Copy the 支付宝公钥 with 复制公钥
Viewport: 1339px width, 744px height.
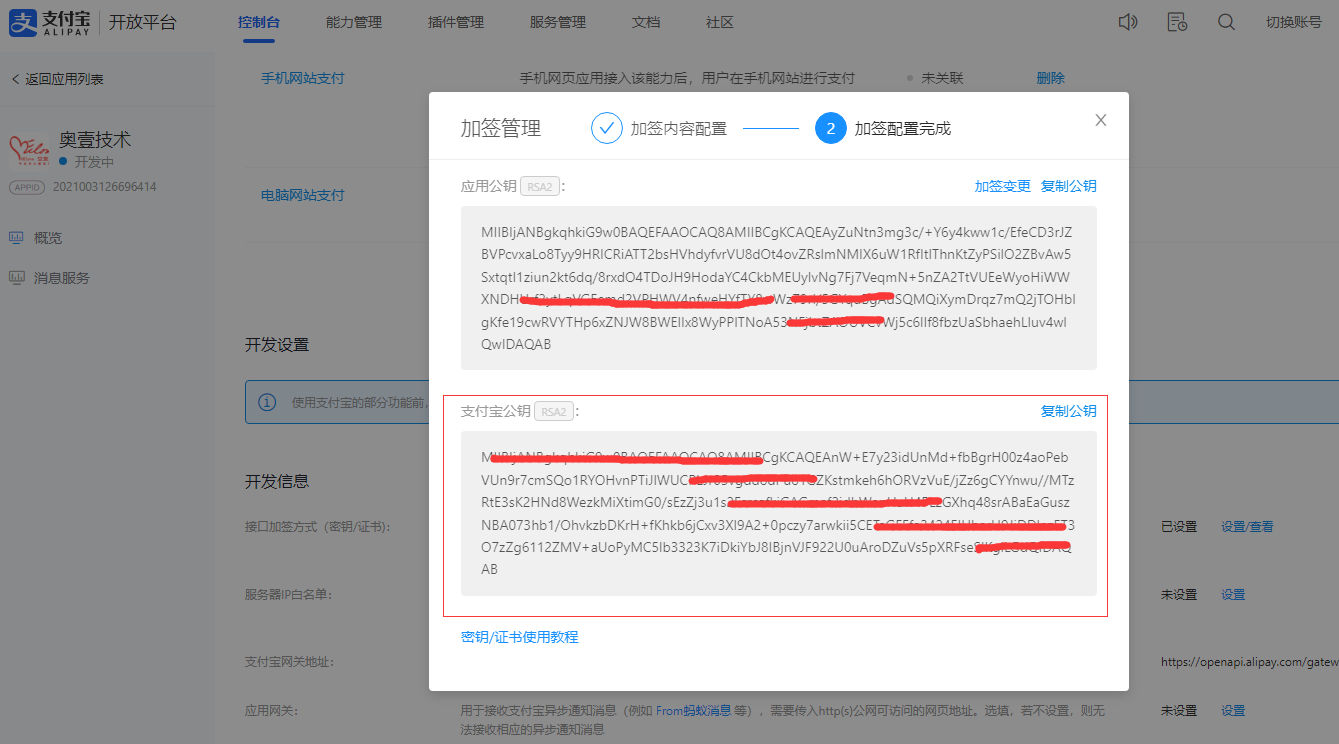click(x=1069, y=411)
